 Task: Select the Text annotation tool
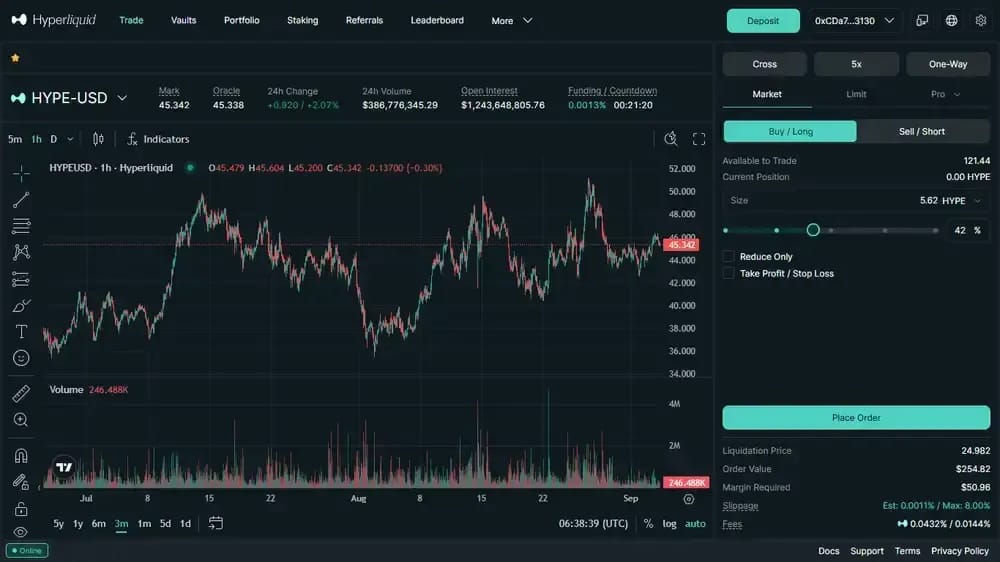click(x=21, y=332)
